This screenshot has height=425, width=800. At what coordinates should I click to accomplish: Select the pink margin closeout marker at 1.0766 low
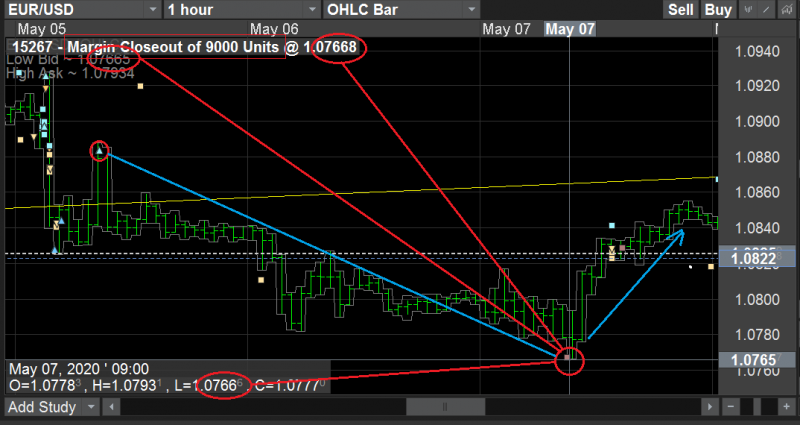(x=567, y=358)
